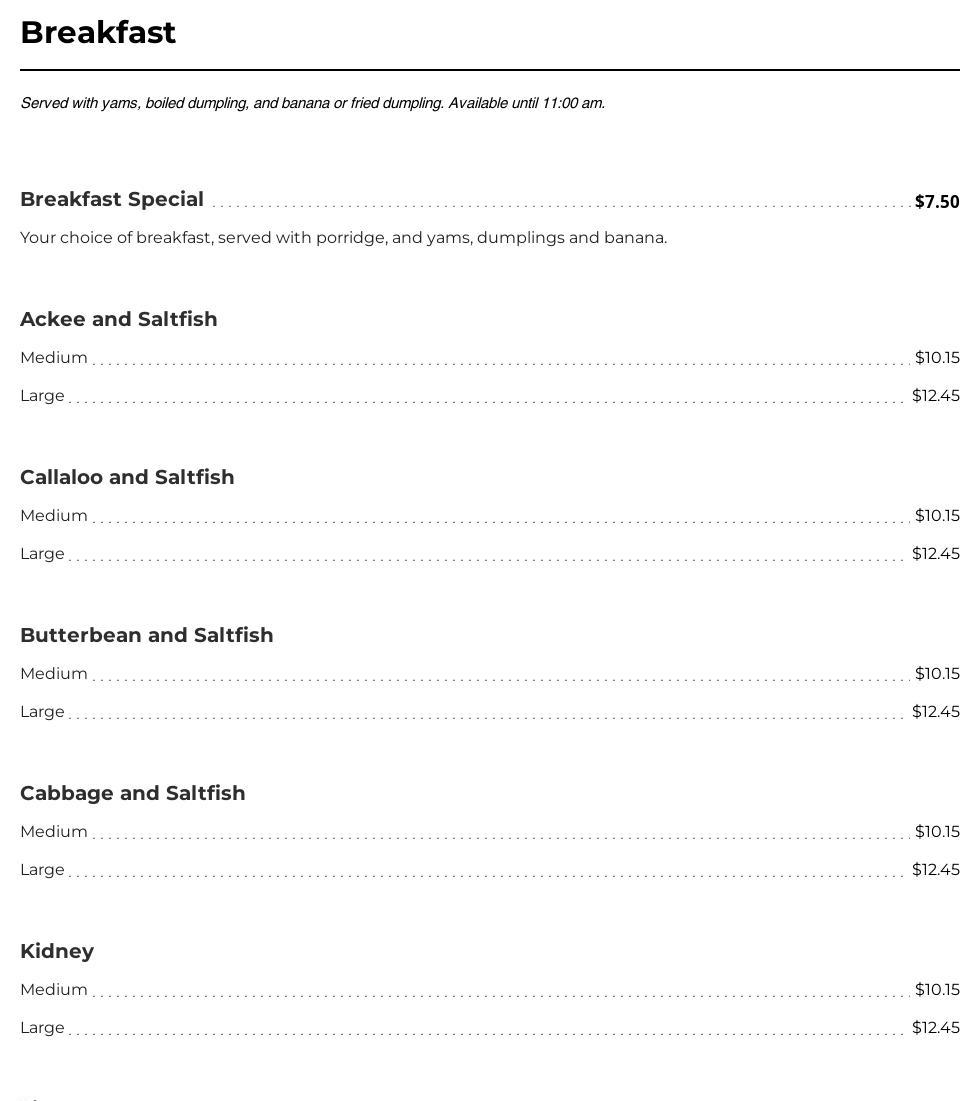Click the italic 'Available until 11:00 am' note
965x1101 pixels.
(526, 103)
